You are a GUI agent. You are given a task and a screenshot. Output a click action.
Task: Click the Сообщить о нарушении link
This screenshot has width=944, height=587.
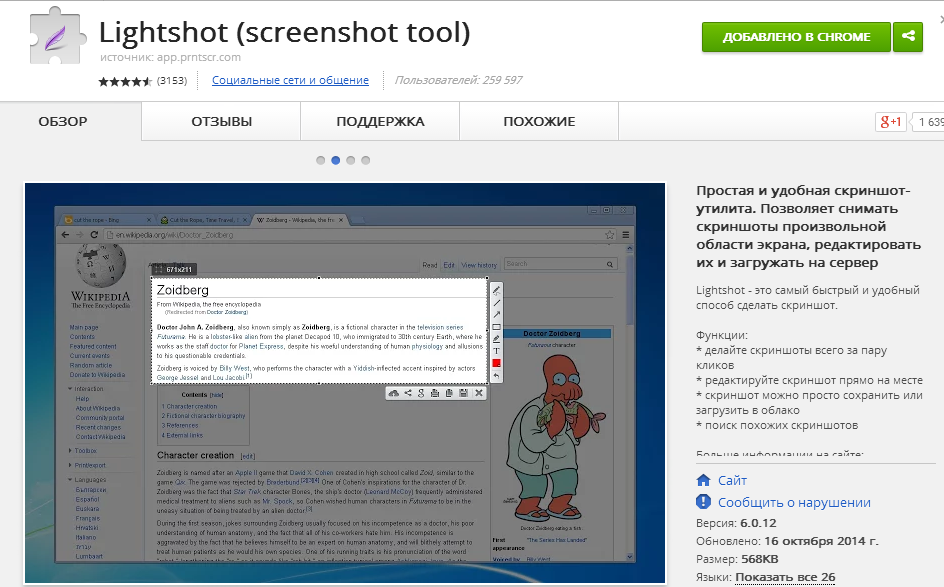[x=794, y=502]
